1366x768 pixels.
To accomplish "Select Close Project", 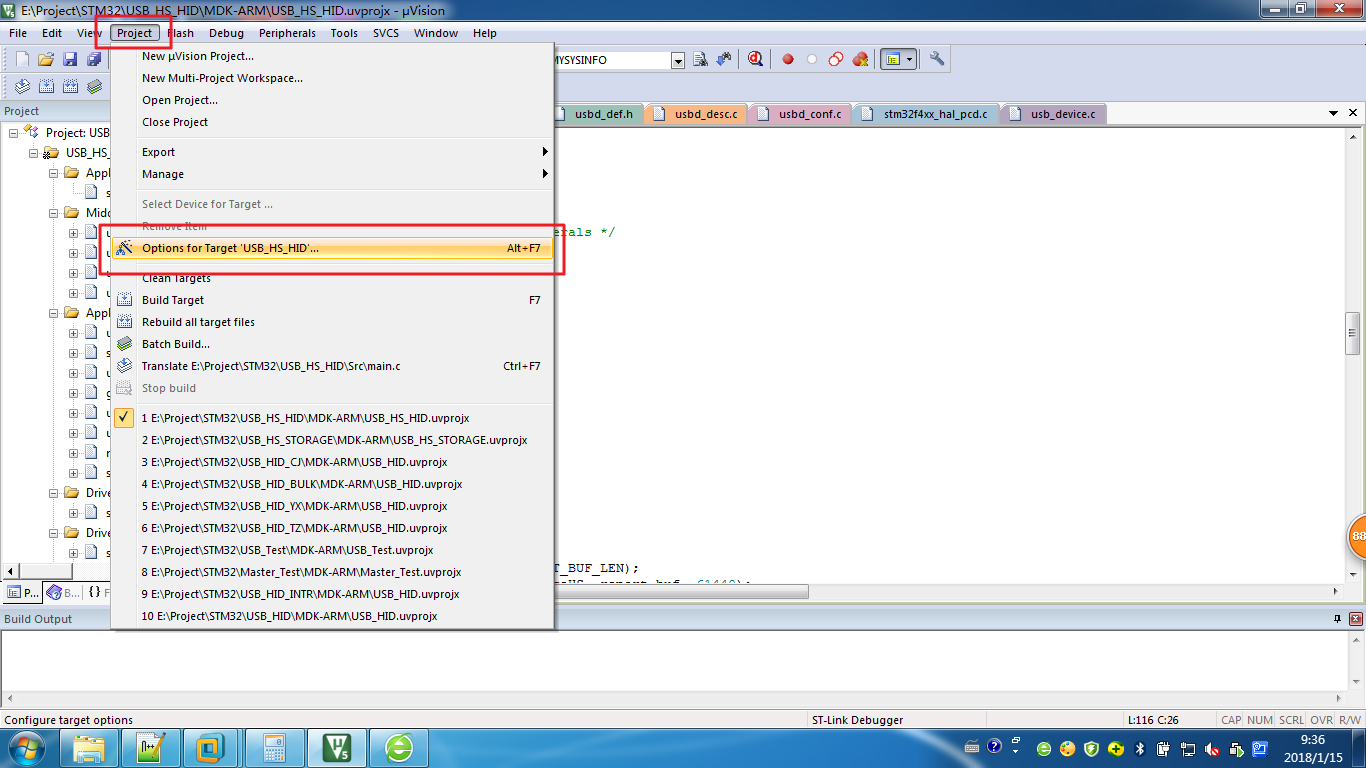I will tap(332, 122).
